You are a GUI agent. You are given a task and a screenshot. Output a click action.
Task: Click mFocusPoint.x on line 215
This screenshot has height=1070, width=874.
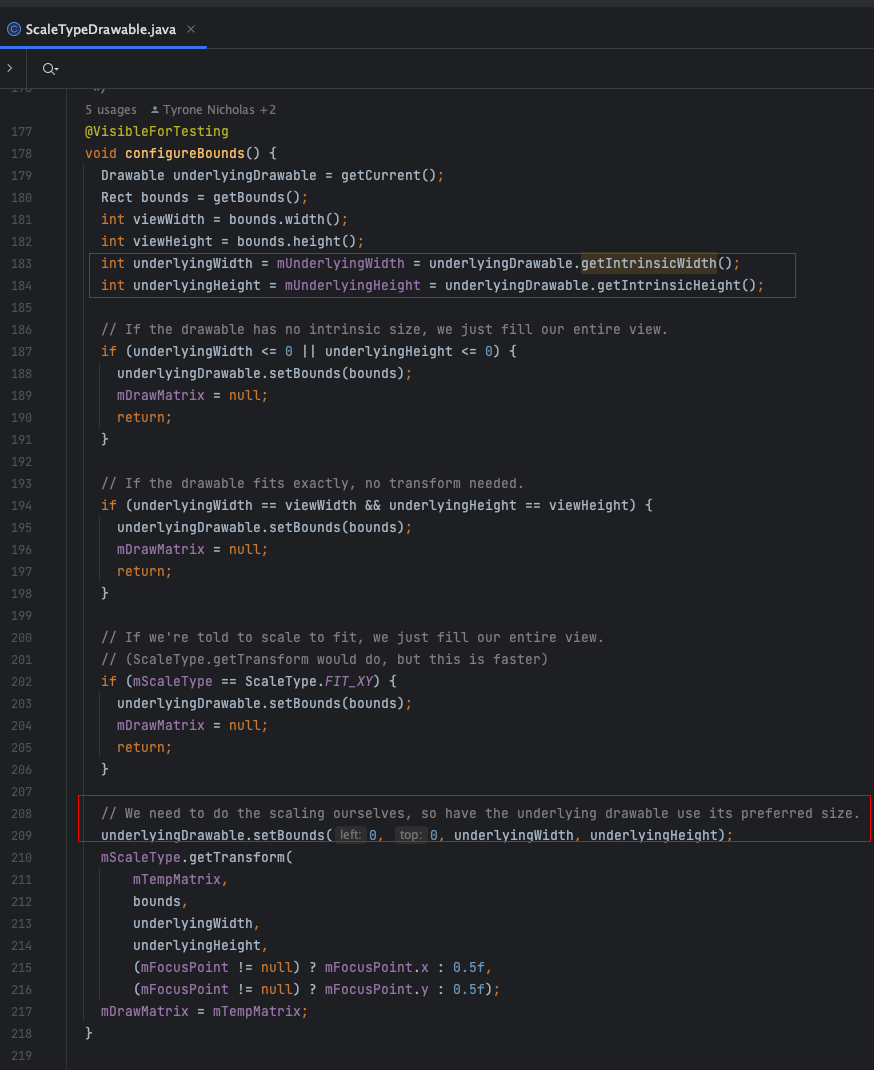[x=377, y=968]
